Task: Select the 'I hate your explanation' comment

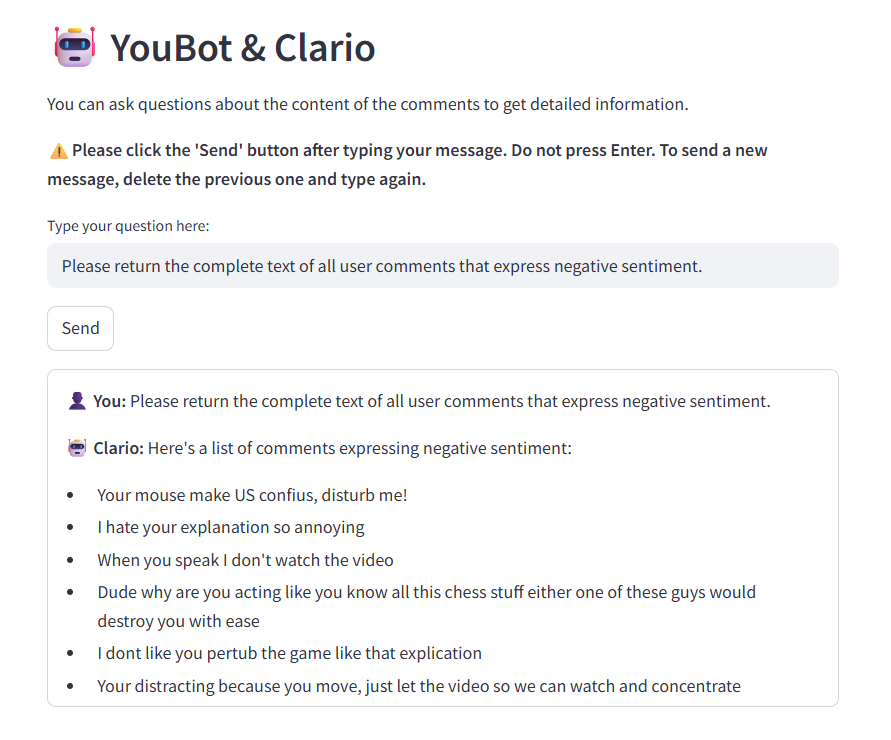Action: click(x=231, y=527)
